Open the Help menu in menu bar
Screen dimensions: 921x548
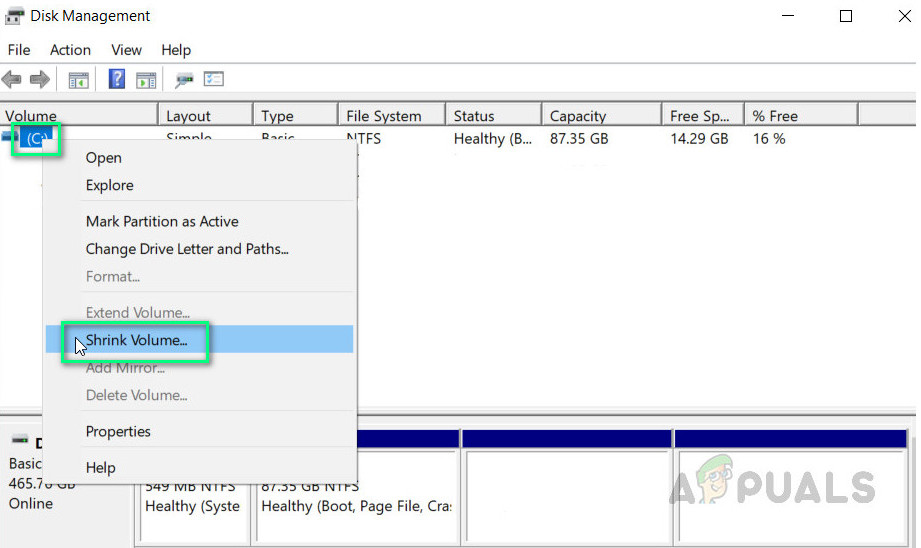(x=176, y=50)
